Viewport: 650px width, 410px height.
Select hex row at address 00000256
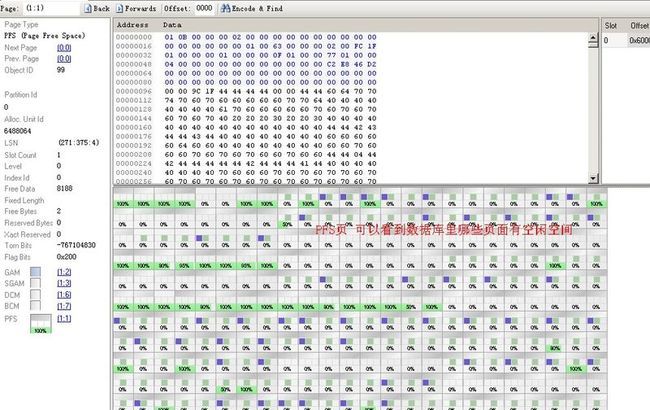point(246,181)
